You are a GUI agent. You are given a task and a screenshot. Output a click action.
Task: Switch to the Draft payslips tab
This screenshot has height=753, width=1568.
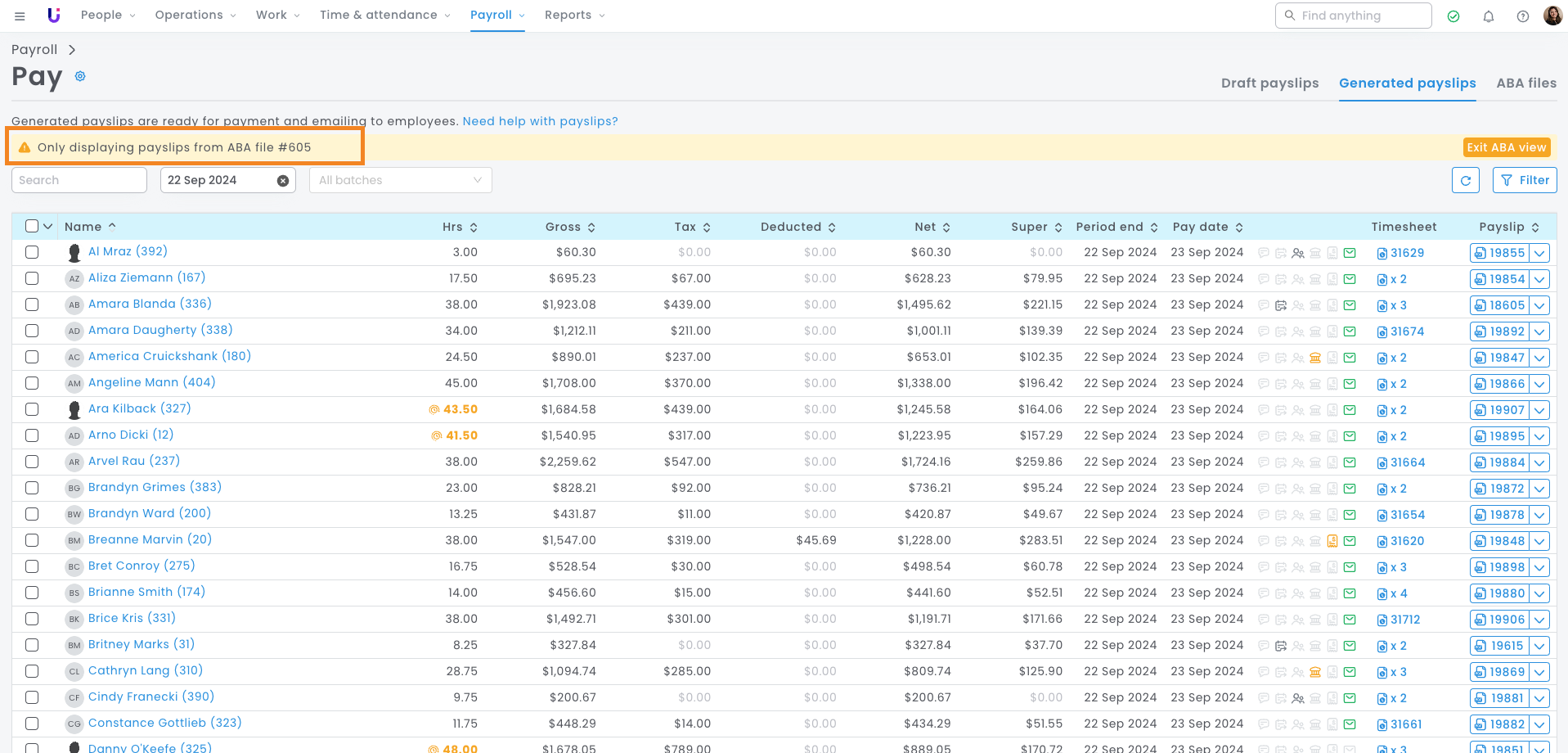(1269, 83)
